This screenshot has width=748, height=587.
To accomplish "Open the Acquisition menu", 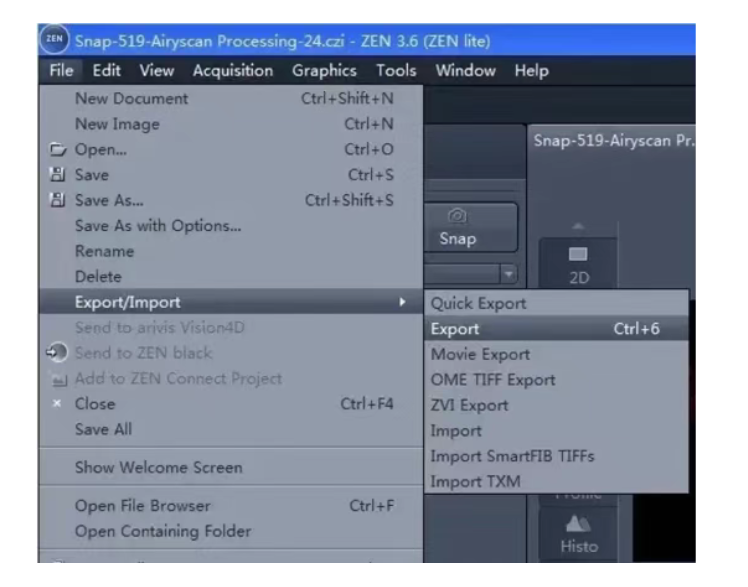I will point(232,70).
